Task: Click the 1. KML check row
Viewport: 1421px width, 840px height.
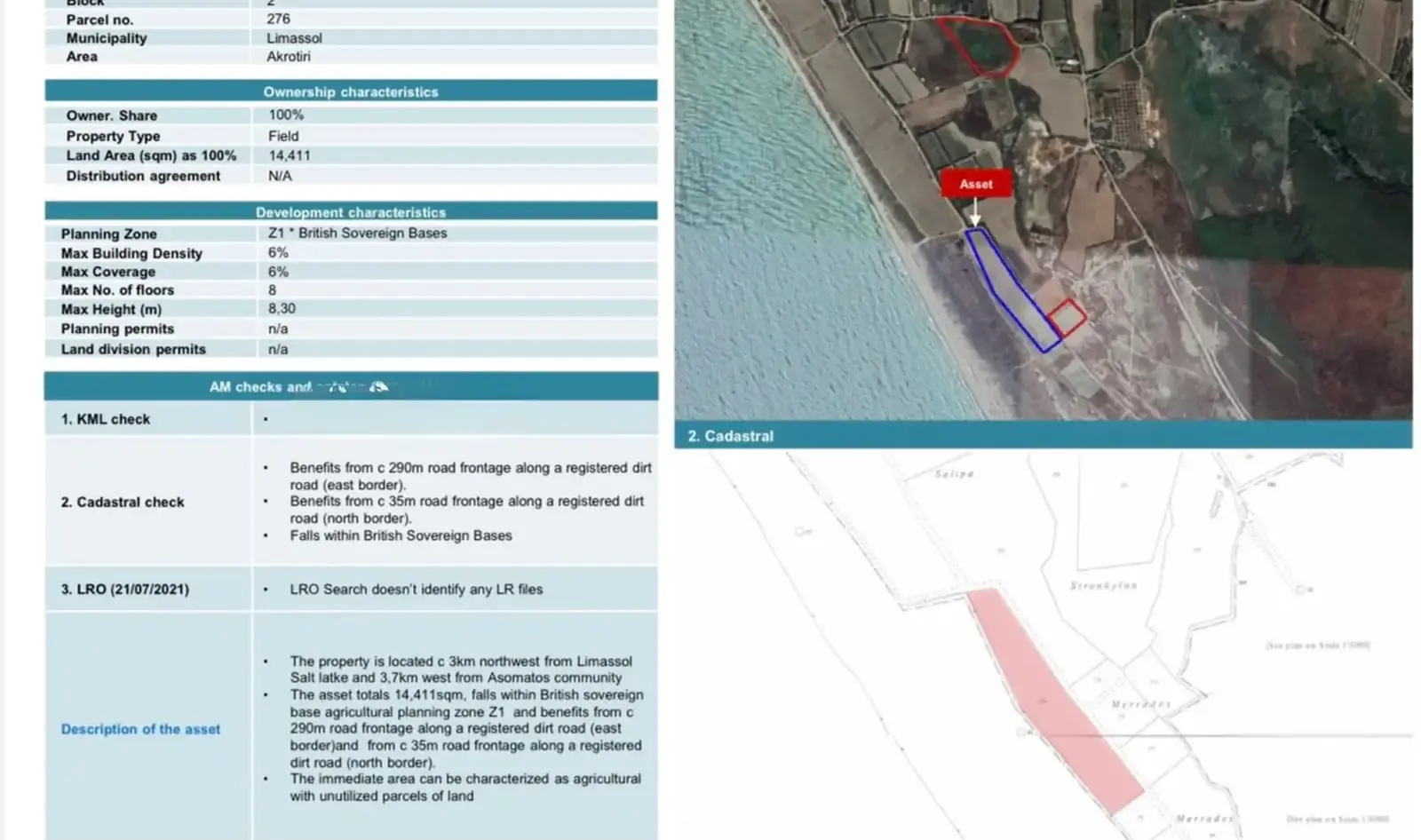Action: pos(351,419)
